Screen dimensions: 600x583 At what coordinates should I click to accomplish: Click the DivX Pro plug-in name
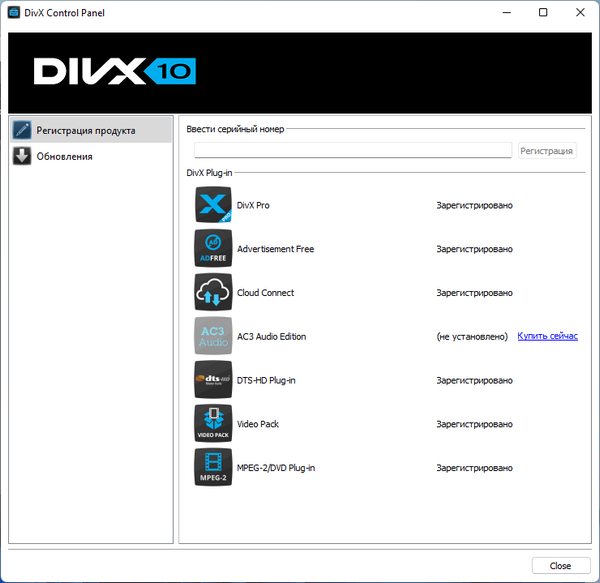pyautogui.click(x=253, y=205)
